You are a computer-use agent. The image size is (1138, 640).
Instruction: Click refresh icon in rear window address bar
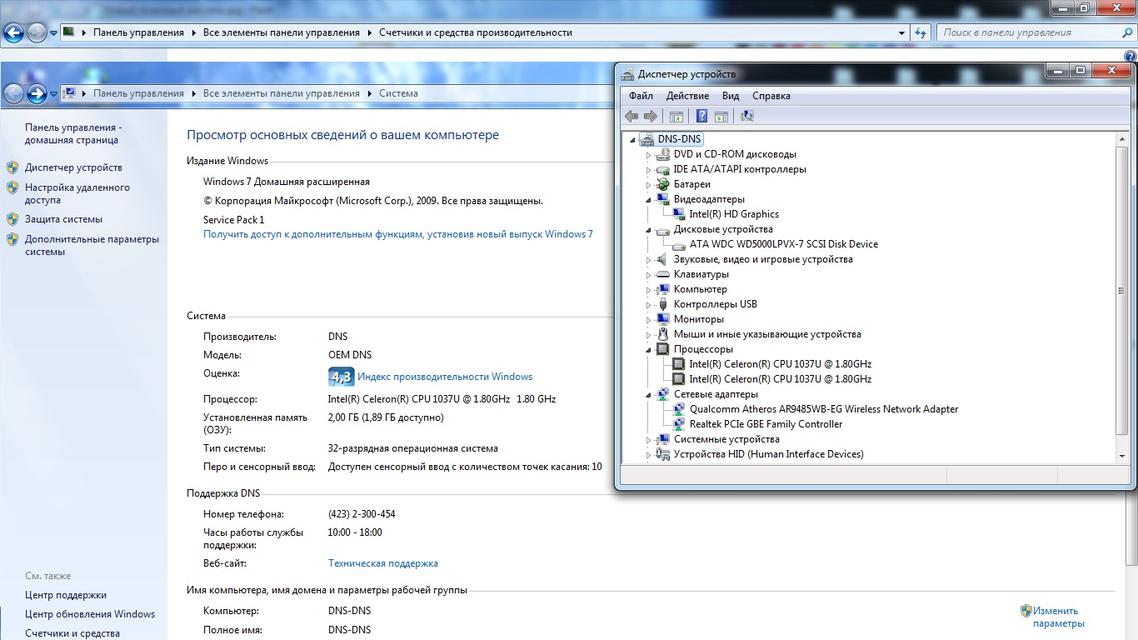(x=920, y=33)
